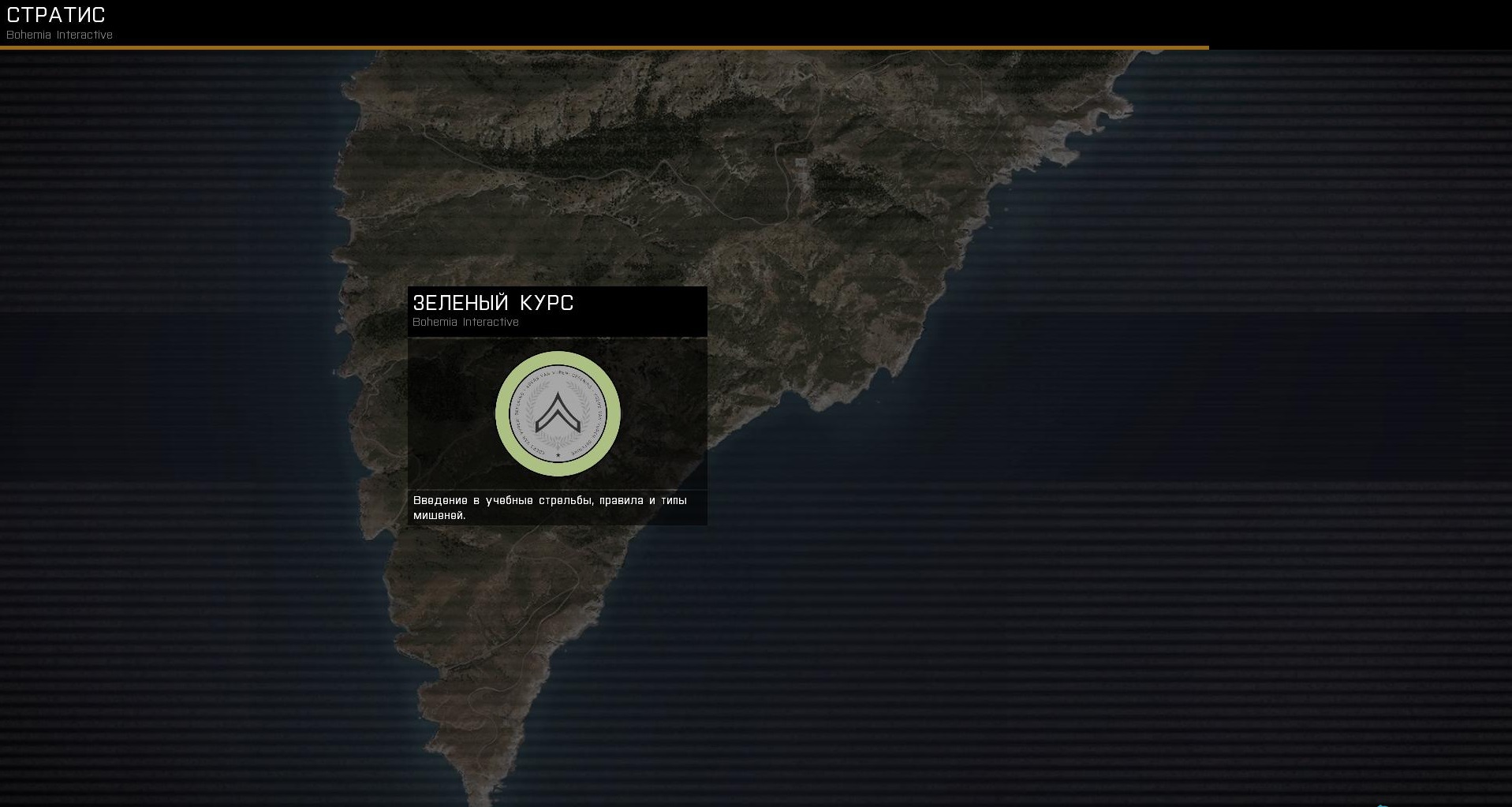This screenshot has height=807, width=1512.
Task: Click the mission description about учебные стрельбы
Action: (550, 507)
